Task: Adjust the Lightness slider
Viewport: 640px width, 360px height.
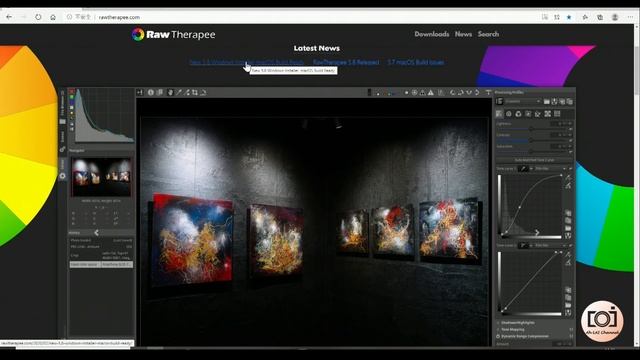Action: tap(532, 129)
